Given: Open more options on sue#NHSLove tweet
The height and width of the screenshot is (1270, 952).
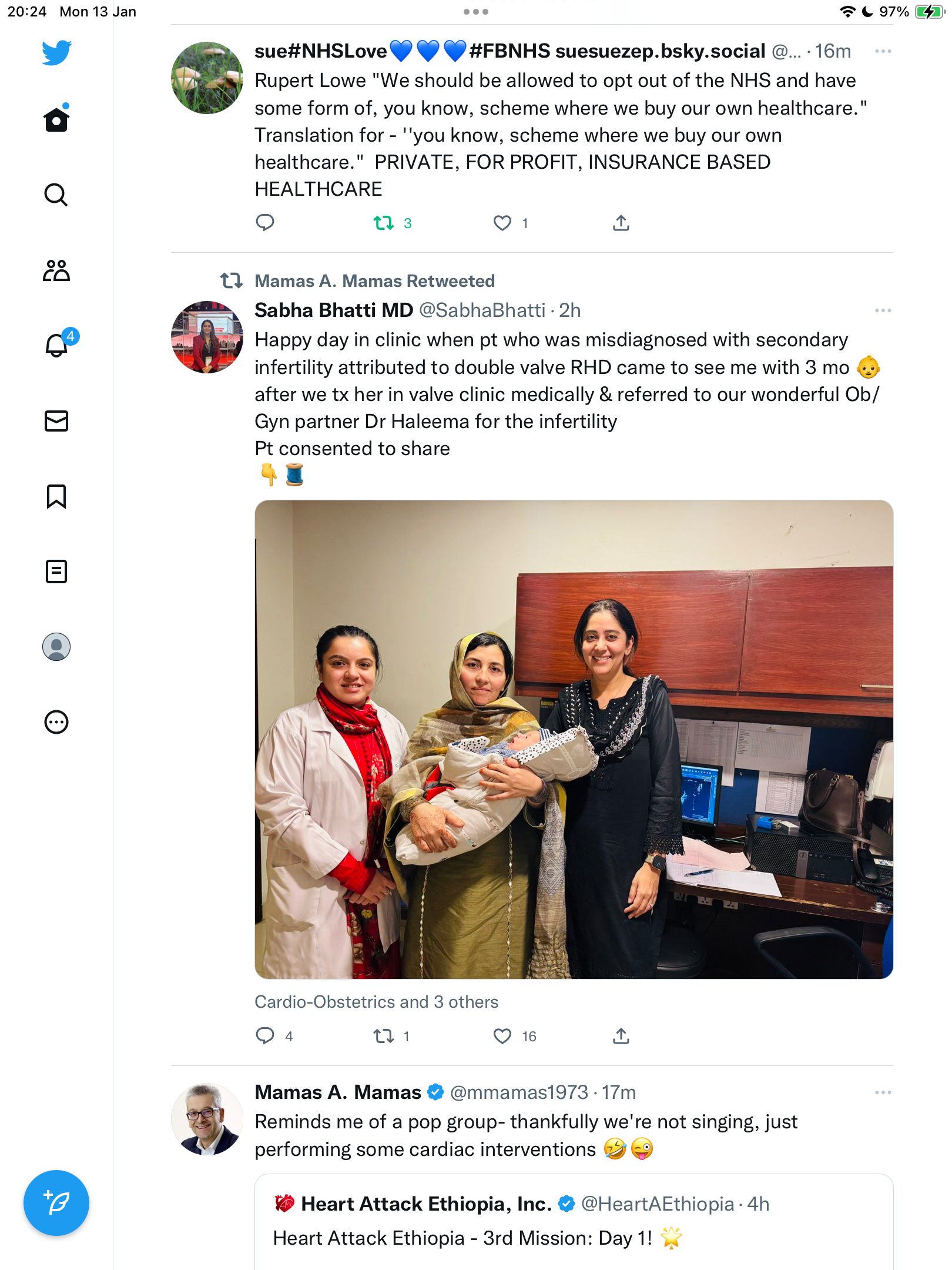Looking at the screenshot, I should [x=883, y=52].
